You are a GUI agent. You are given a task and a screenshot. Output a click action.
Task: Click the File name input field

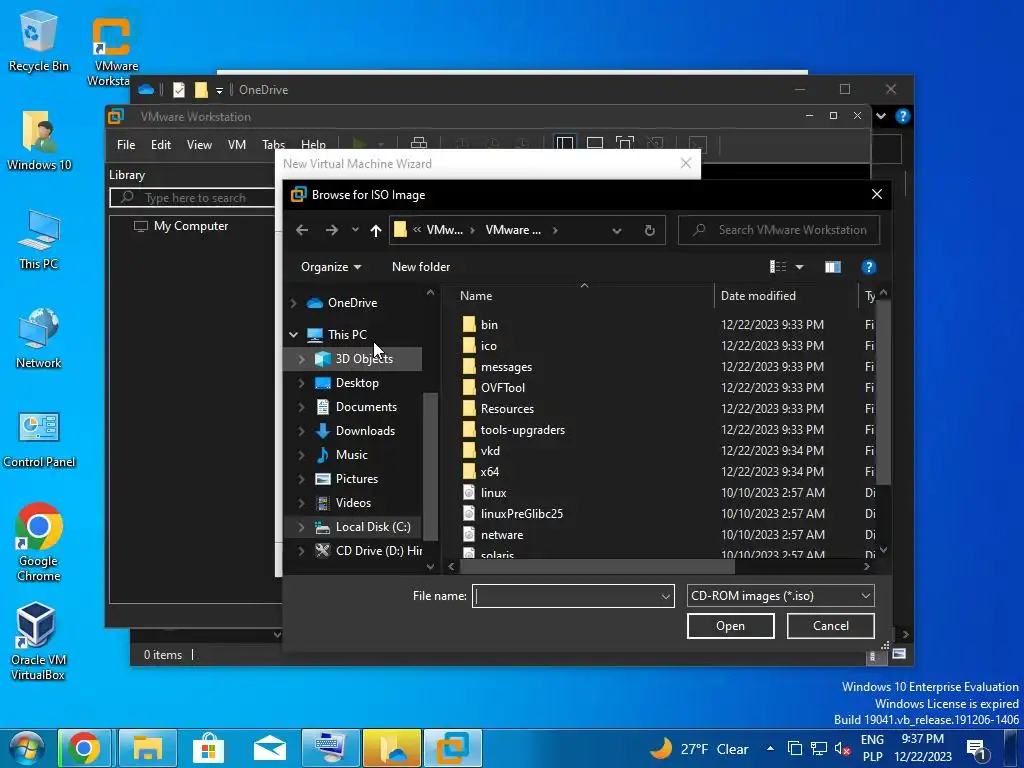tap(566, 596)
